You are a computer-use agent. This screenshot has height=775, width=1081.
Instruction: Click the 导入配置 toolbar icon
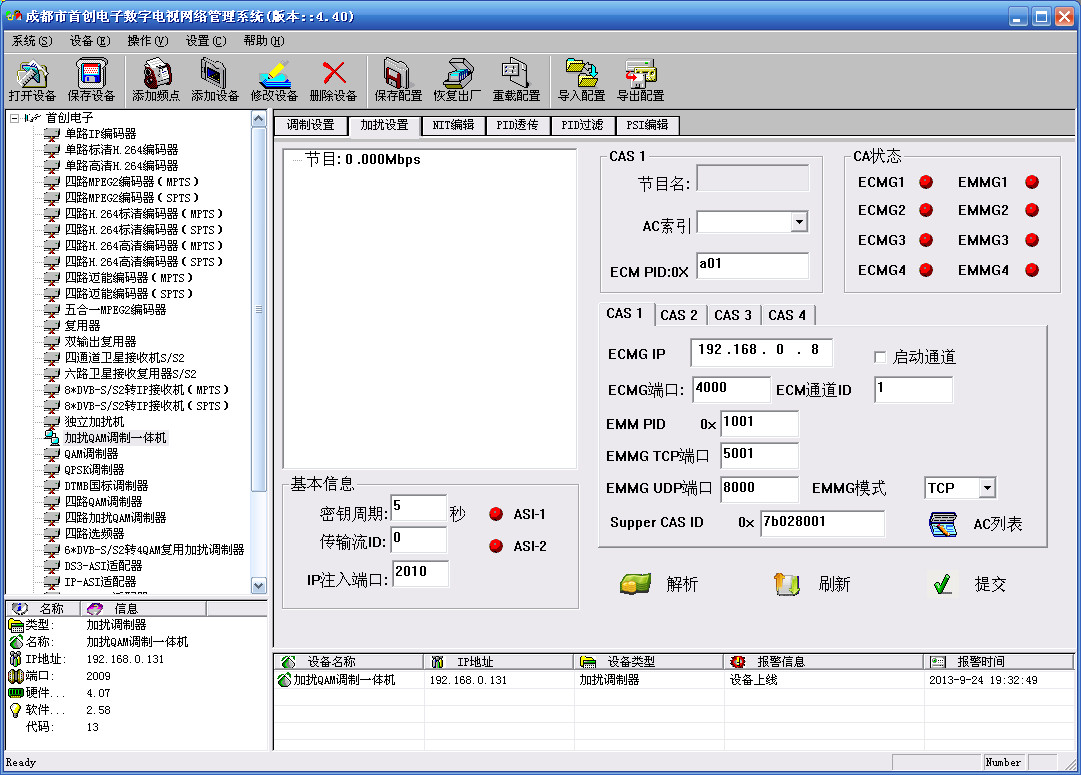[x=581, y=73]
